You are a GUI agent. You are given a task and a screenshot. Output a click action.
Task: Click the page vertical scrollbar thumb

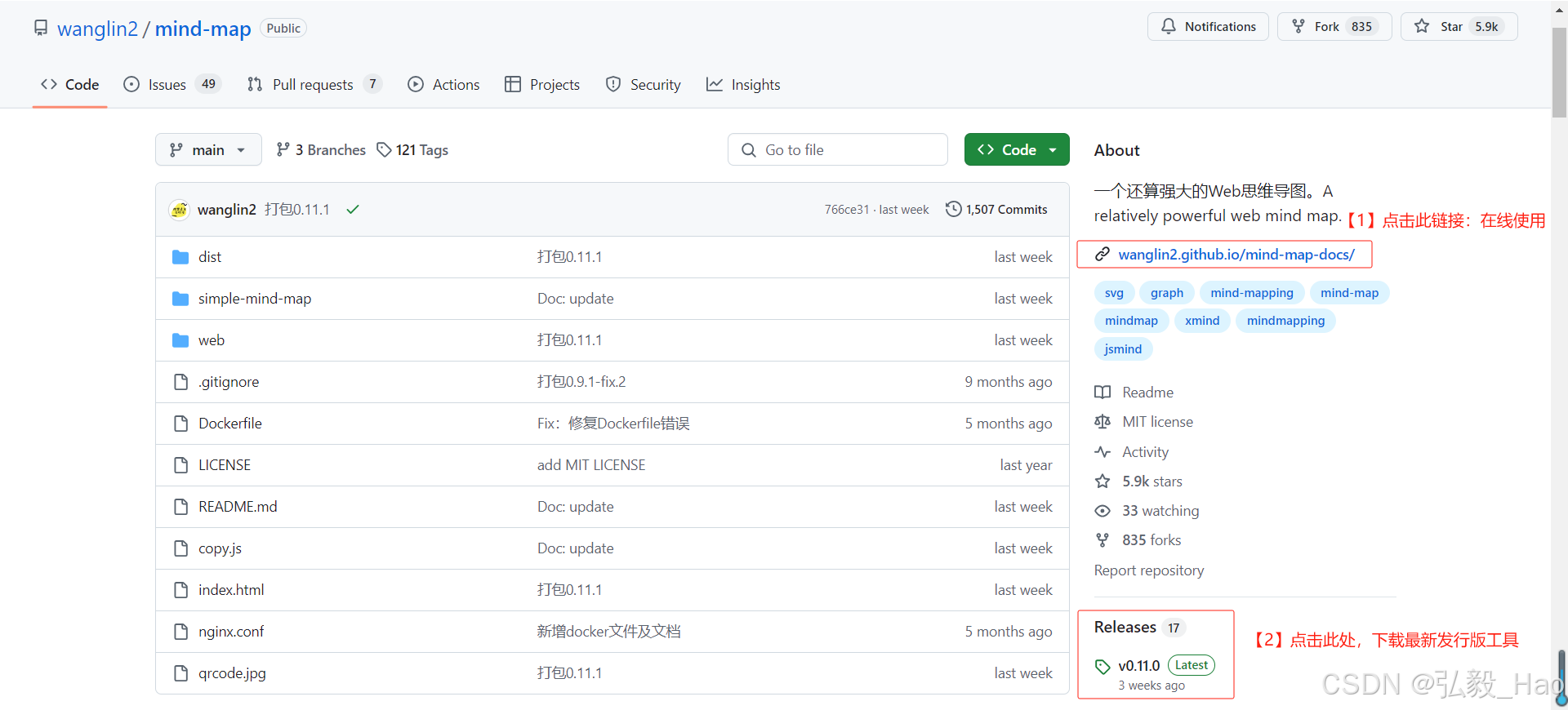point(1560,73)
